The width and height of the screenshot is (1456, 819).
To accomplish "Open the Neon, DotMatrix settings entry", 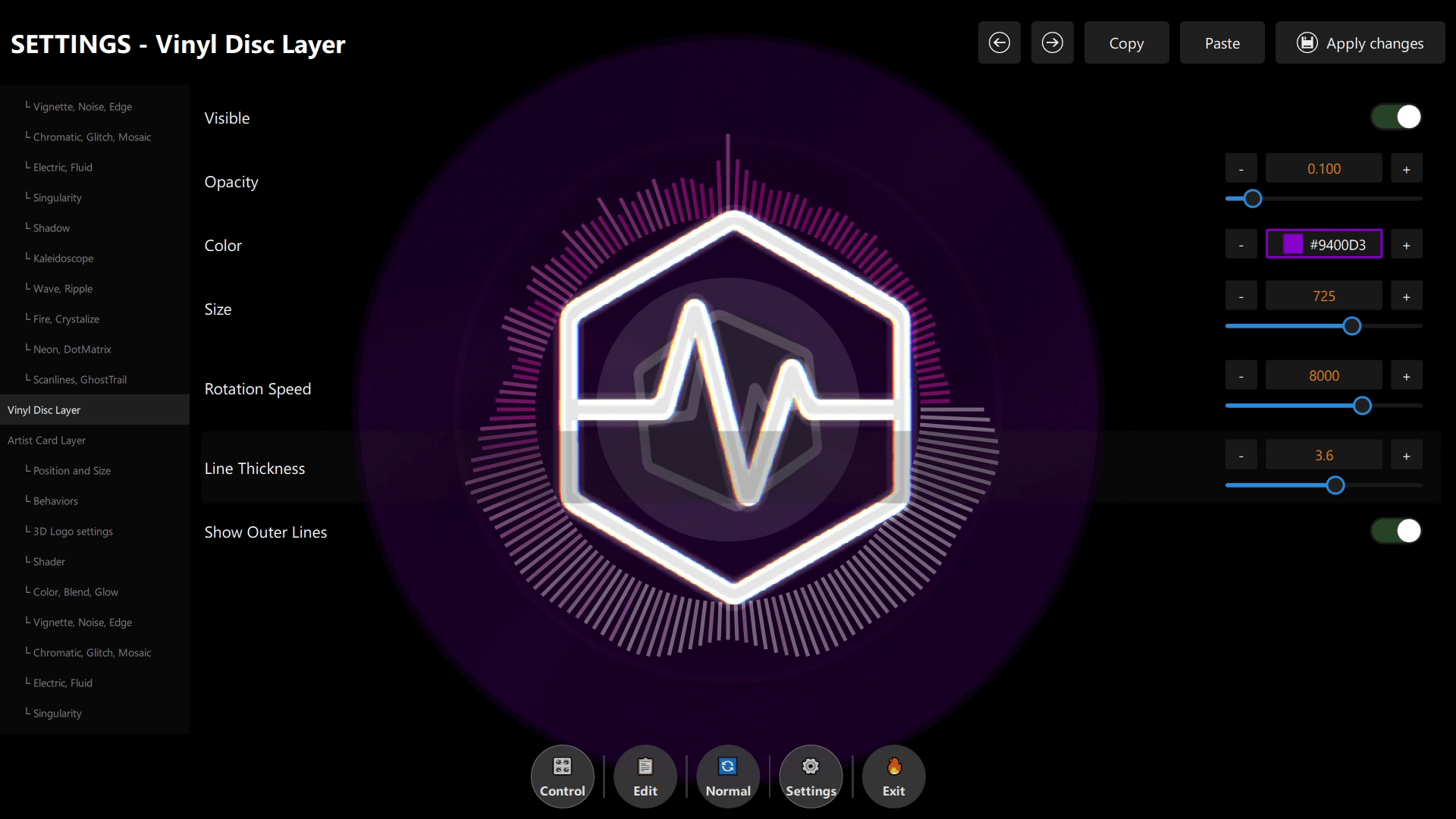I will click(74, 349).
